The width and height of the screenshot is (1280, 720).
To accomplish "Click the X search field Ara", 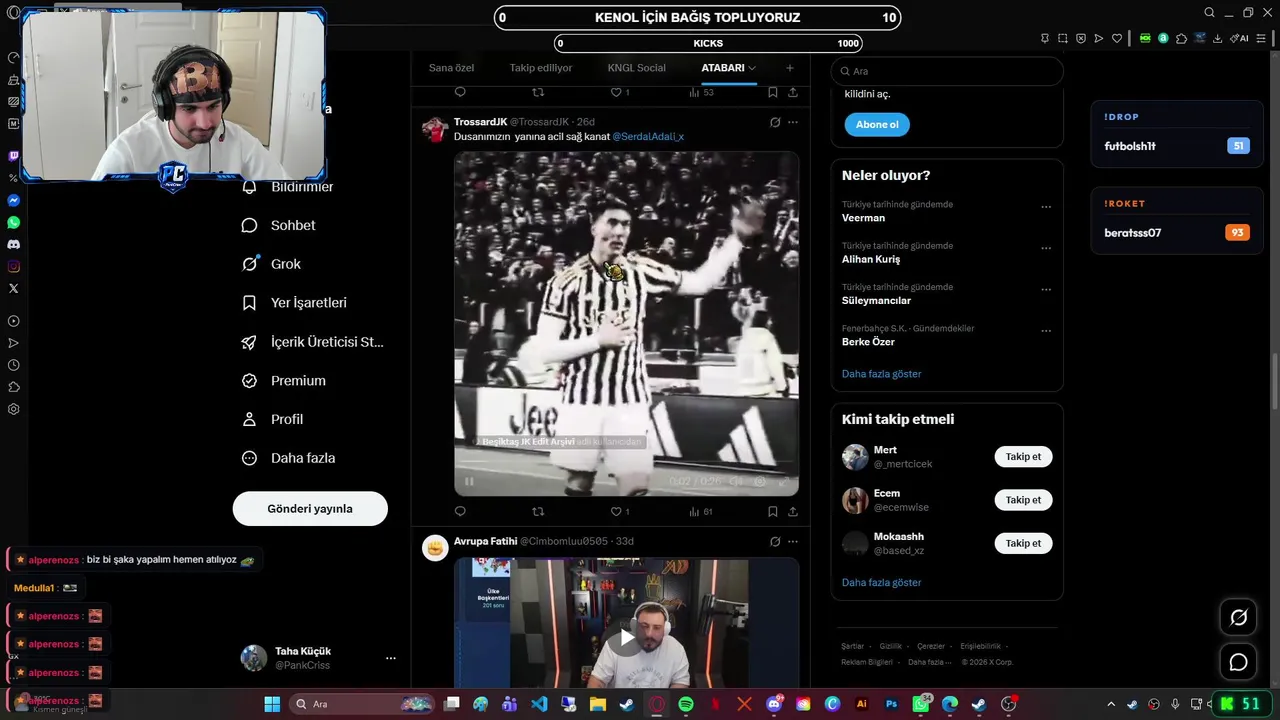I will (x=947, y=71).
